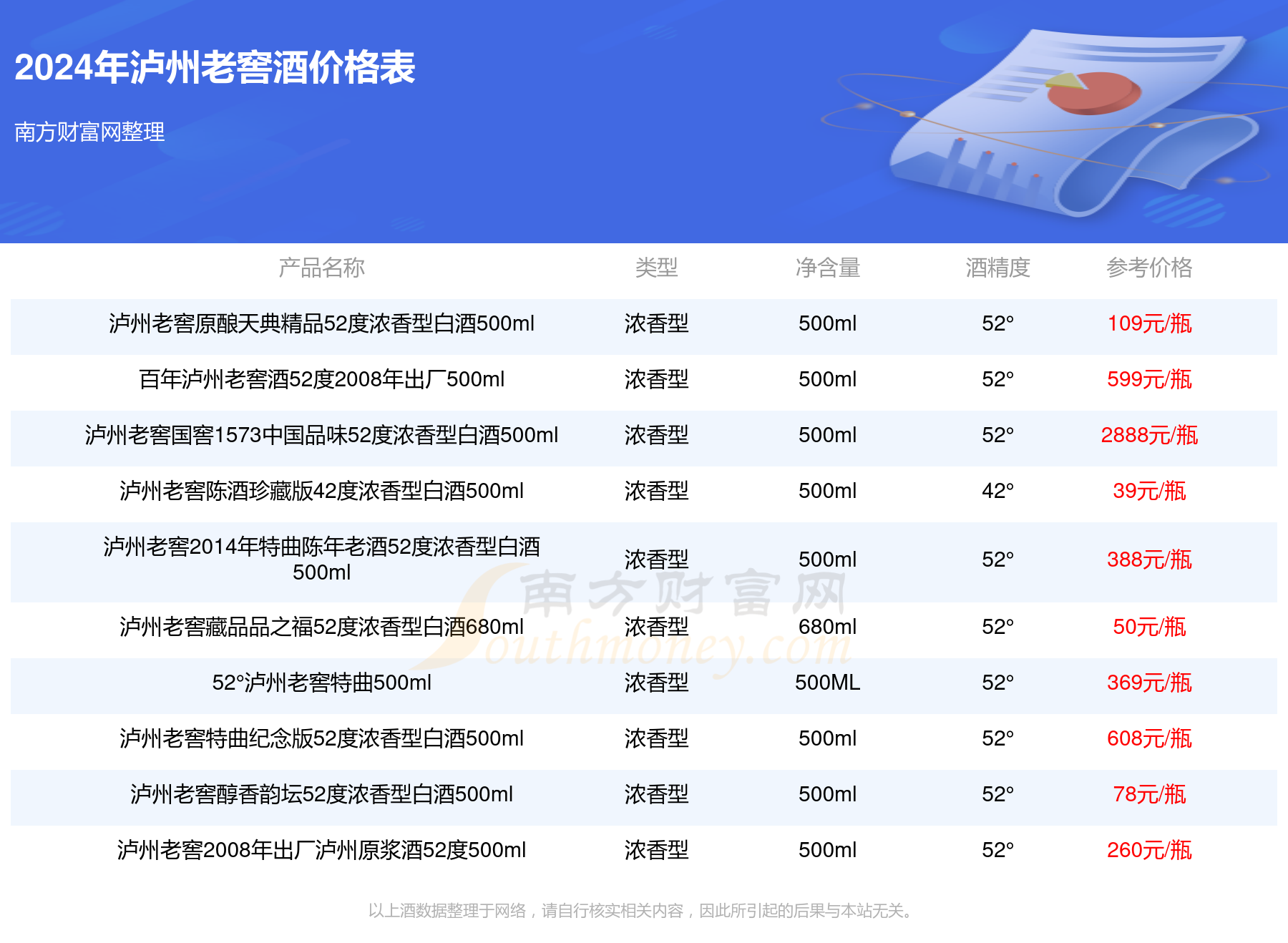Viewport: 1288px width, 943px height.
Task: Click 52° in the 百年泸州老窖酒 row
Action: pyautogui.click(x=997, y=379)
